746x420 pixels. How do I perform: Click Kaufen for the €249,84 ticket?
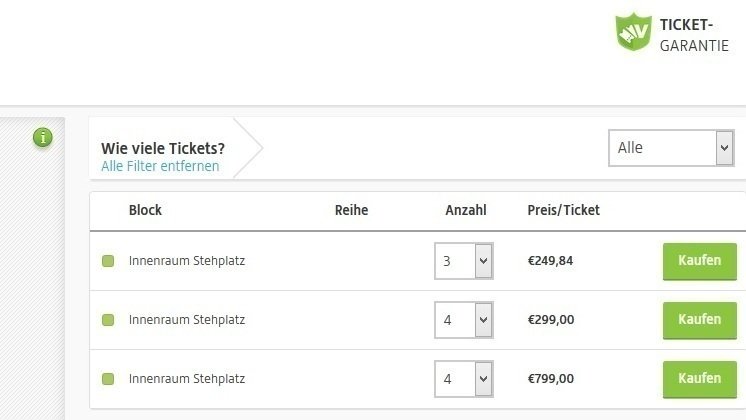coord(699,261)
